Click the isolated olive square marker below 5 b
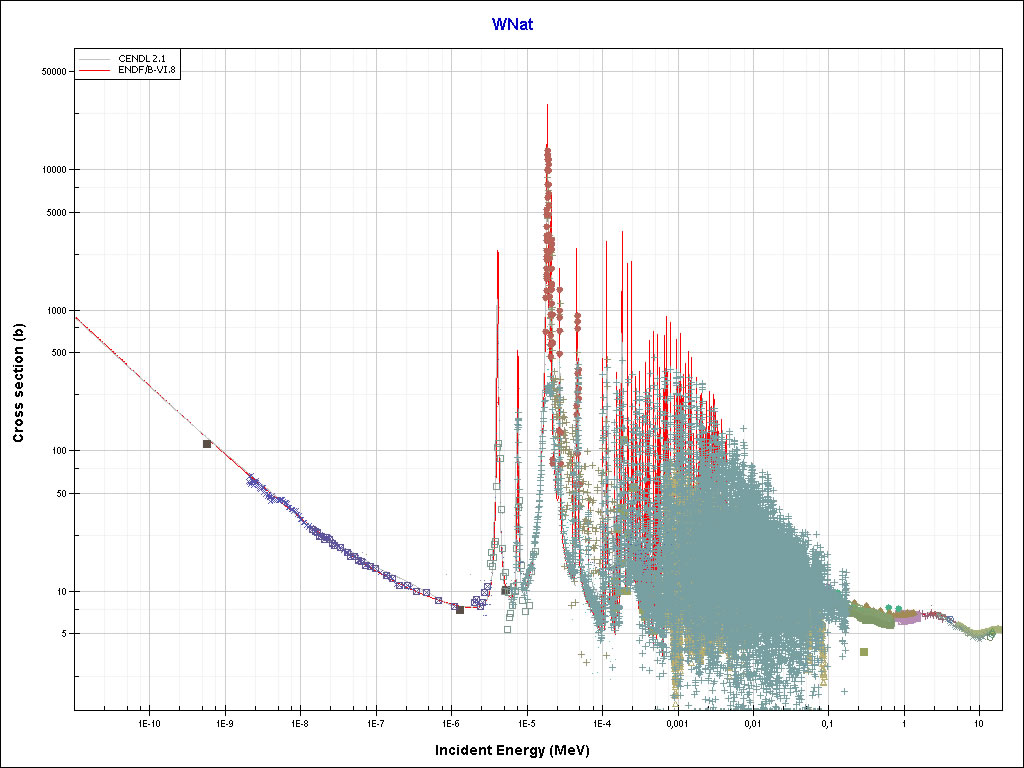 tap(864, 652)
